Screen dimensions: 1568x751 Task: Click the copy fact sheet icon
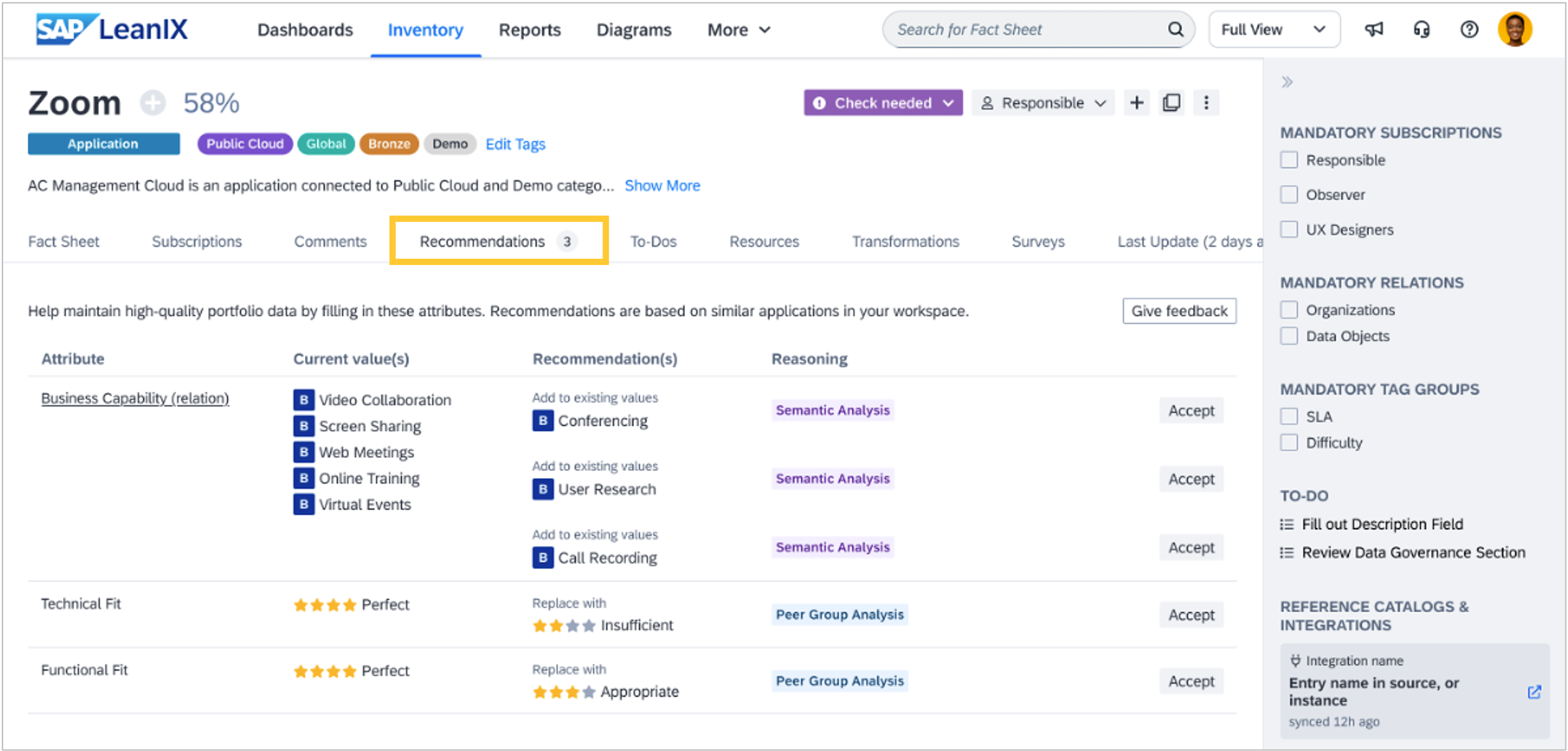(1171, 103)
